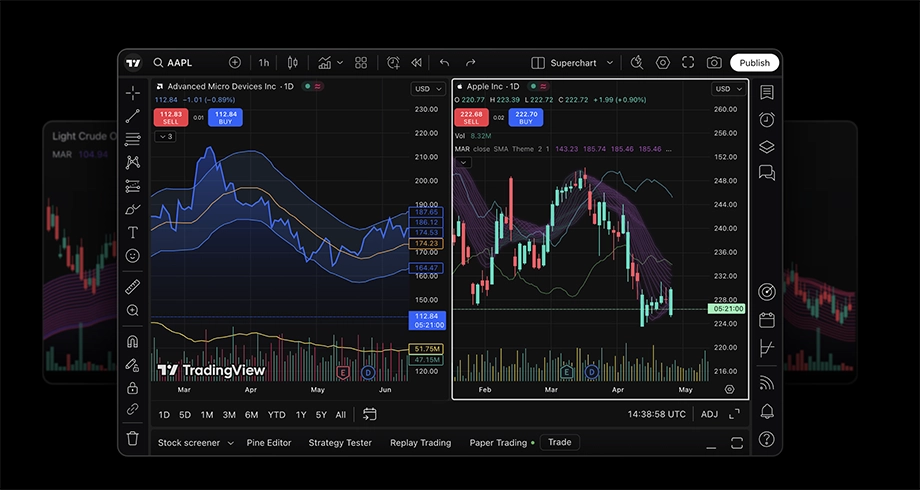Select the trend line drawing tool

pyautogui.click(x=133, y=116)
